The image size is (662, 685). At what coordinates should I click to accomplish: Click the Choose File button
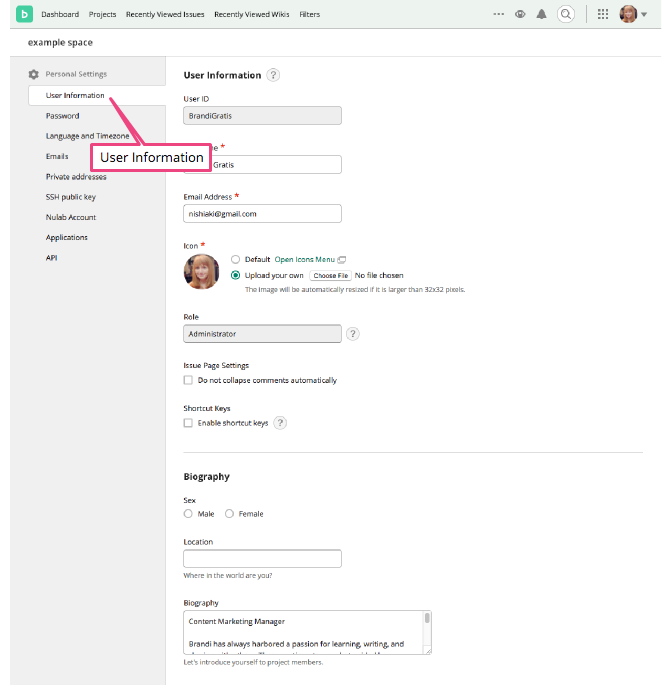[330, 276]
